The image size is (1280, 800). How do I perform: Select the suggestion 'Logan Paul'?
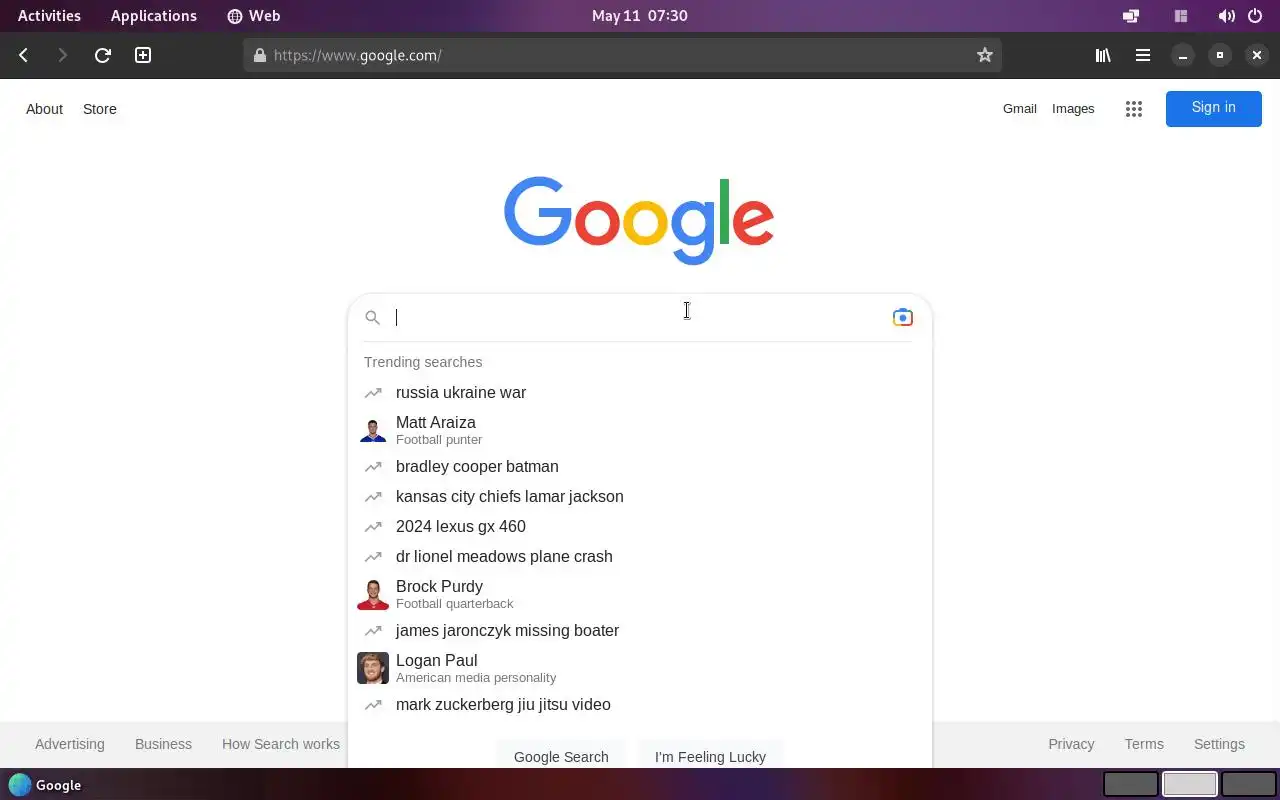[640, 668]
